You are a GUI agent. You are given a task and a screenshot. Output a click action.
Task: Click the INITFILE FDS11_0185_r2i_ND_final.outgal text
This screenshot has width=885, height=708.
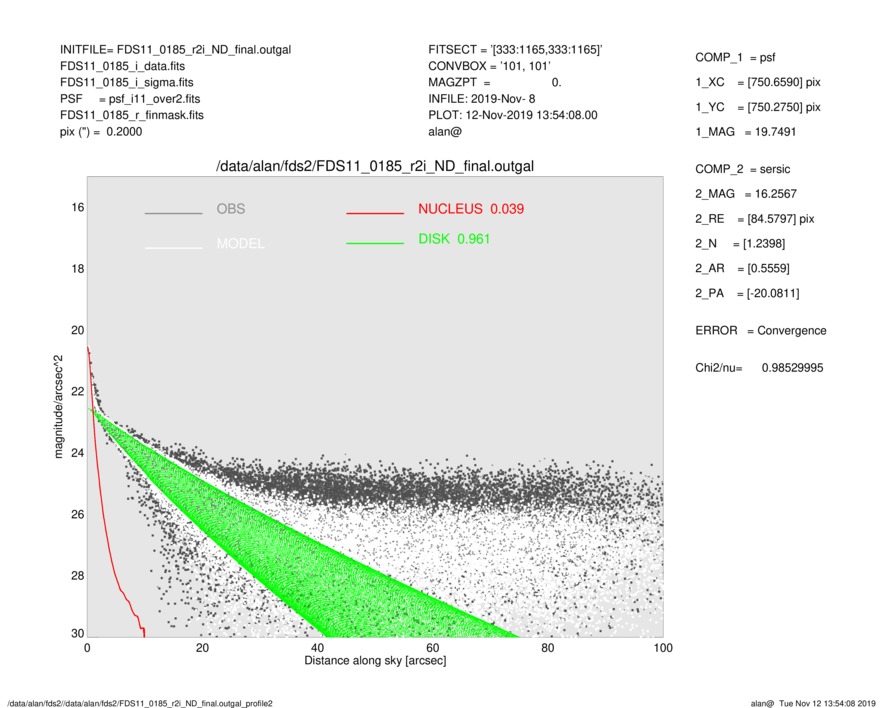(176, 50)
